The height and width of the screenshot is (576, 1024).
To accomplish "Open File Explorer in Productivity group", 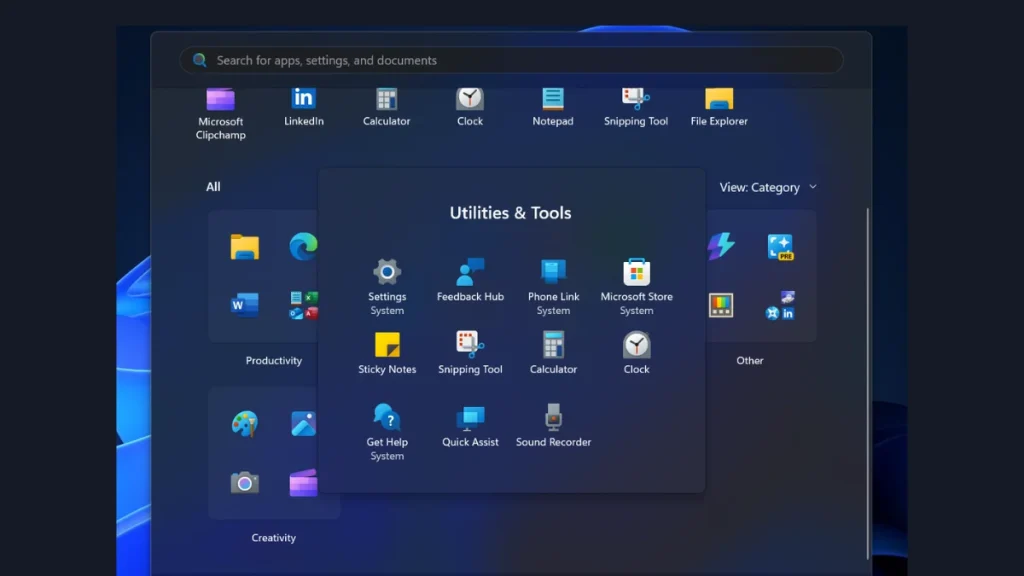I will (x=245, y=247).
